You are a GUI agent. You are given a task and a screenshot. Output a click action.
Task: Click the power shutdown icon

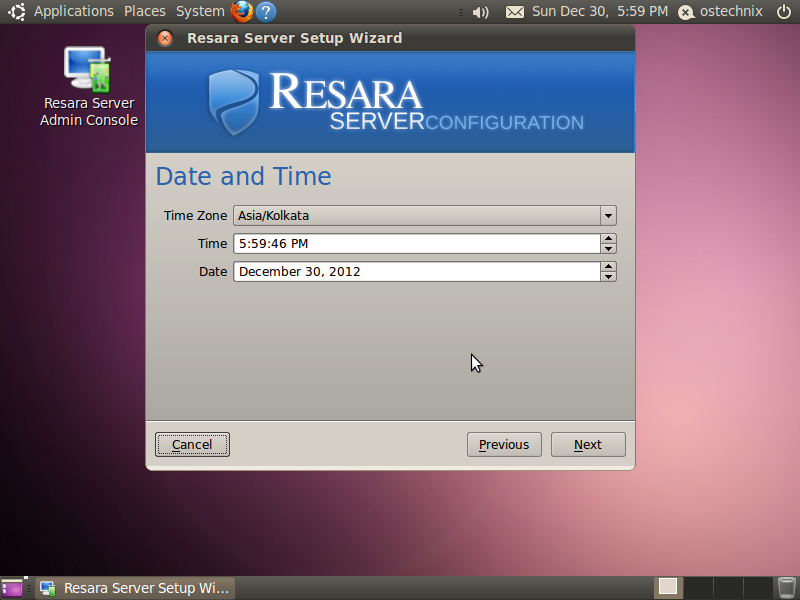click(783, 12)
